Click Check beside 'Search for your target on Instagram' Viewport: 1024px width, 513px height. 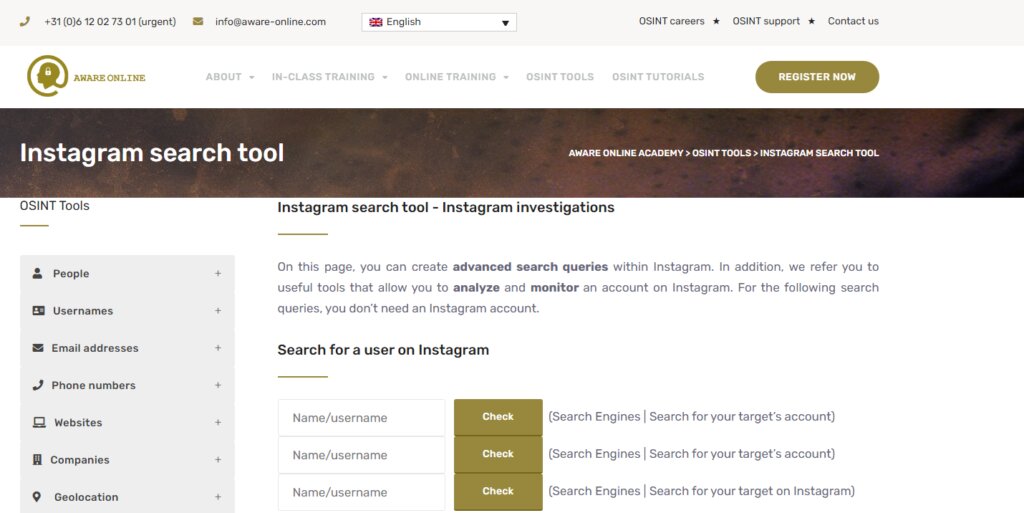click(x=498, y=491)
